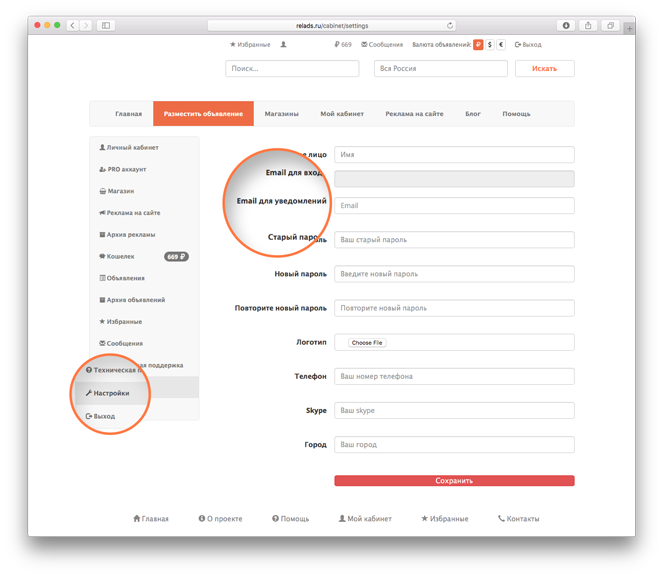
Task: Toggle the Safari sidebar button
Action: pos(106,25)
